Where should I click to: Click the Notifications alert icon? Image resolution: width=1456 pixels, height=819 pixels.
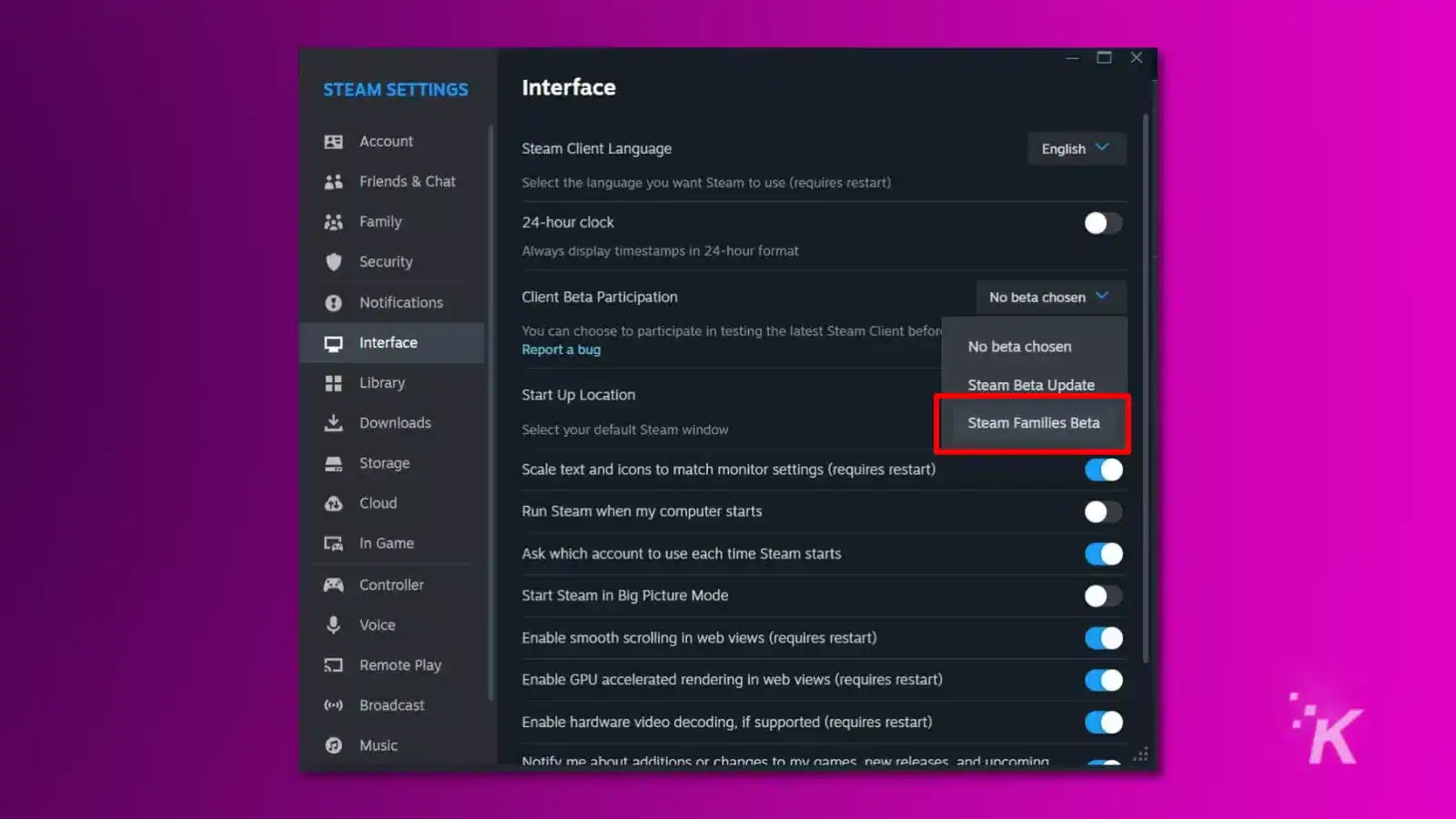(334, 303)
